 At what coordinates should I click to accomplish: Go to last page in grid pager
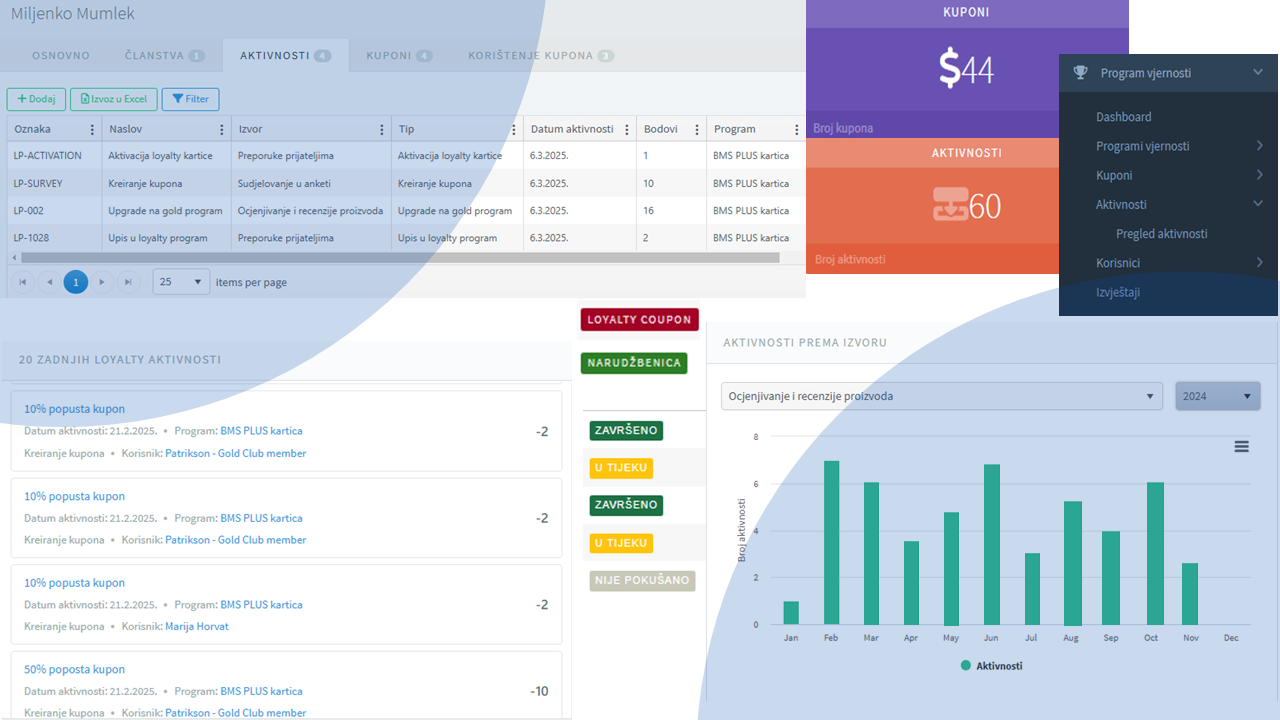(x=127, y=282)
